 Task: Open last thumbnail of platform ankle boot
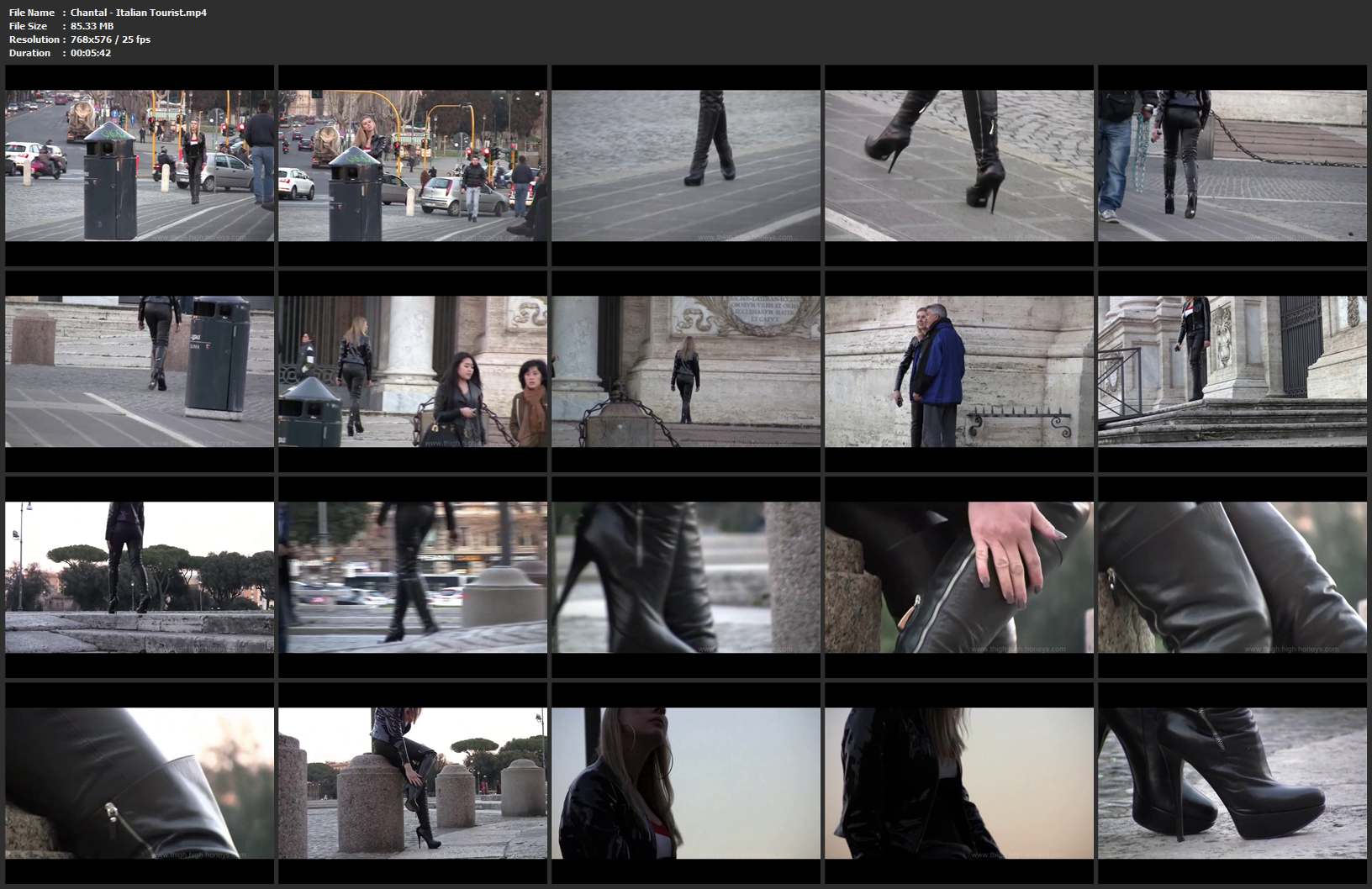pyautogui.click(x=1232, y=782)
